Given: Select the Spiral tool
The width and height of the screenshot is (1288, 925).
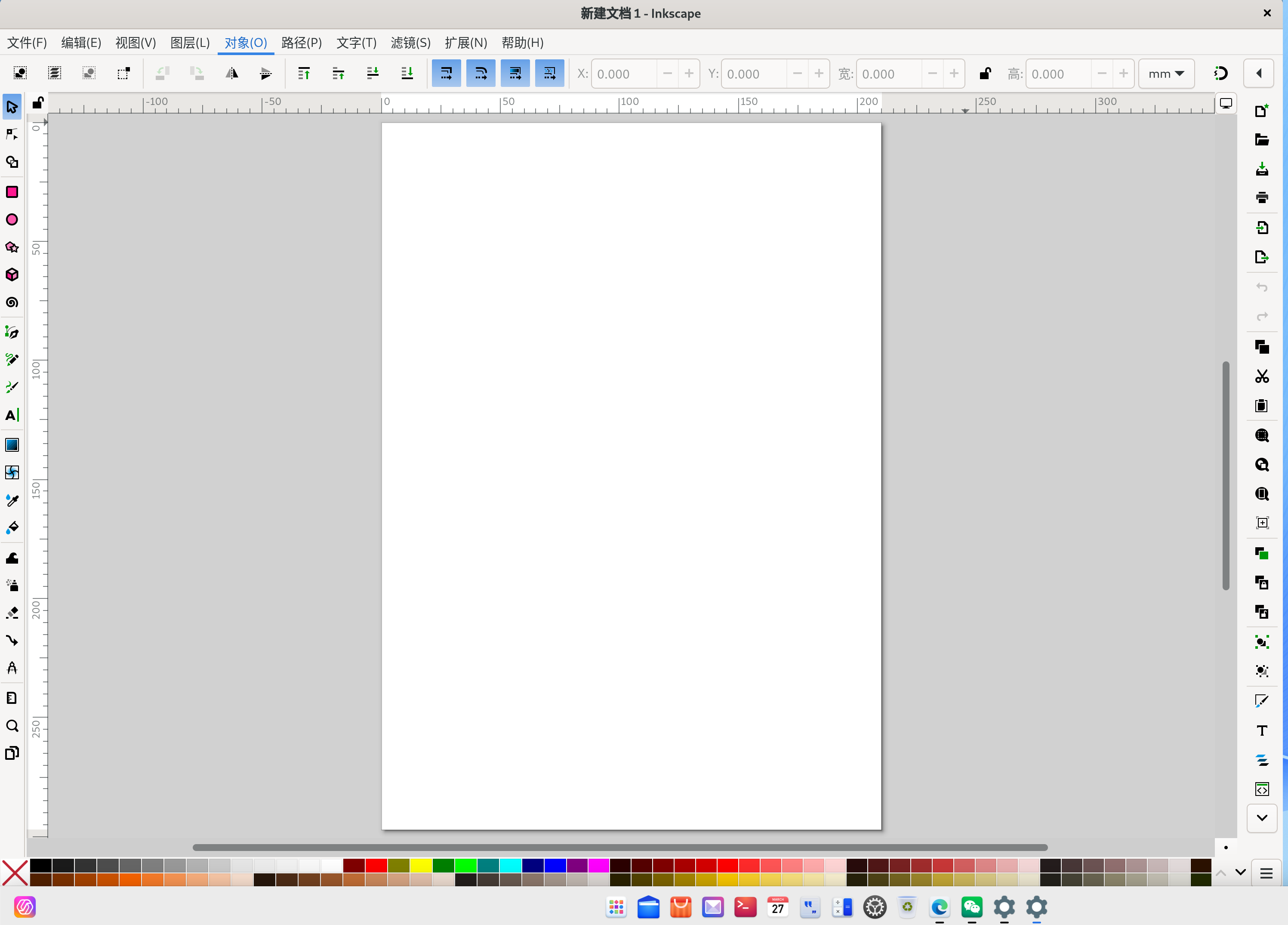Looking at the screenshot, I should coord(12,302).
